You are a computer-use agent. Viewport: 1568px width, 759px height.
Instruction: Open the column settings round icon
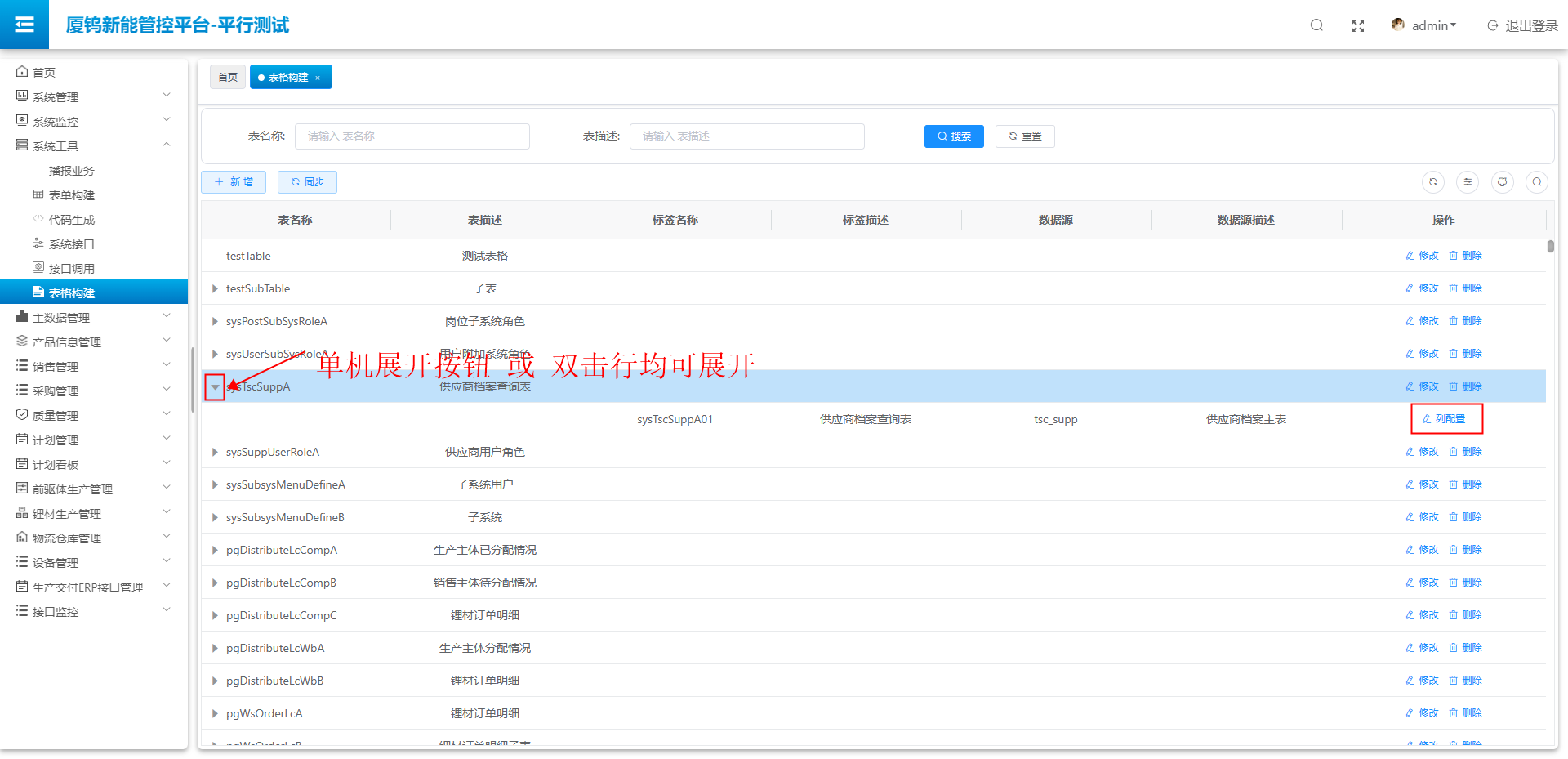(x=1468, y=182)
